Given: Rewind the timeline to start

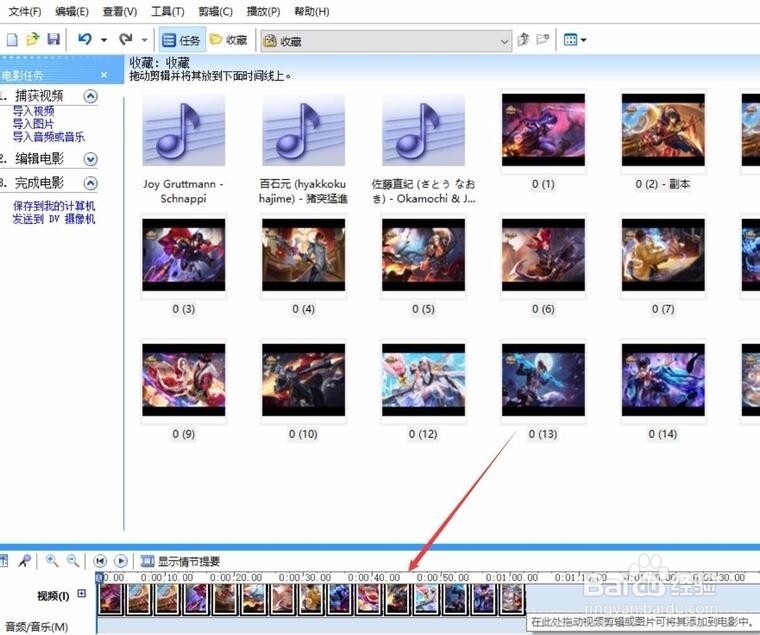Looking at the screenshot, I should click(x=100, y=561).
